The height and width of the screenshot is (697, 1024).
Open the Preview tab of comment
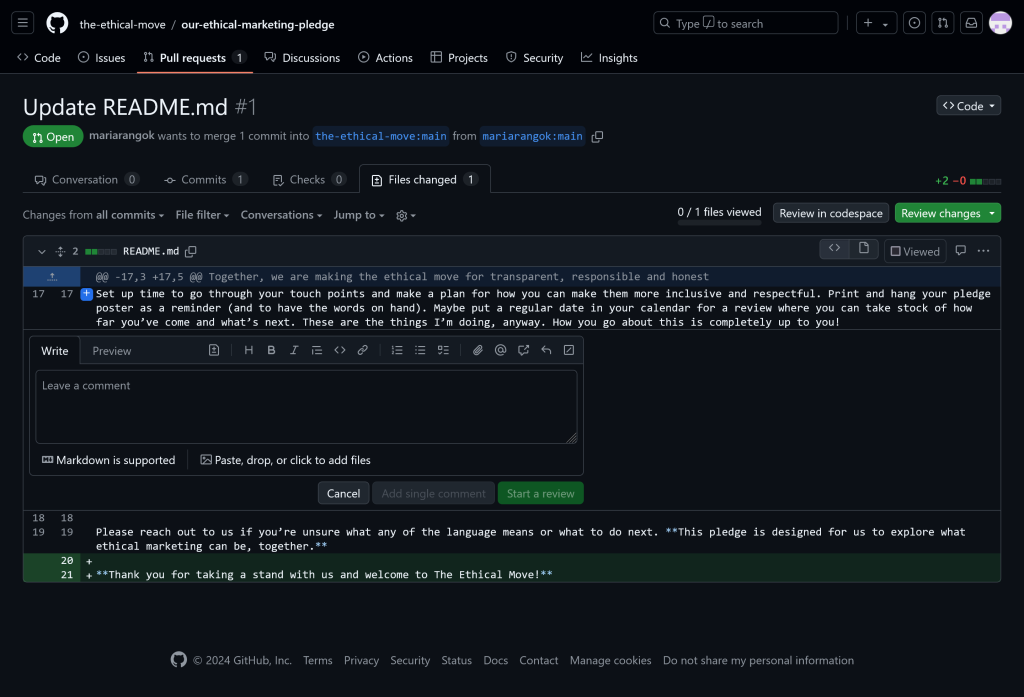coord(112,351)
